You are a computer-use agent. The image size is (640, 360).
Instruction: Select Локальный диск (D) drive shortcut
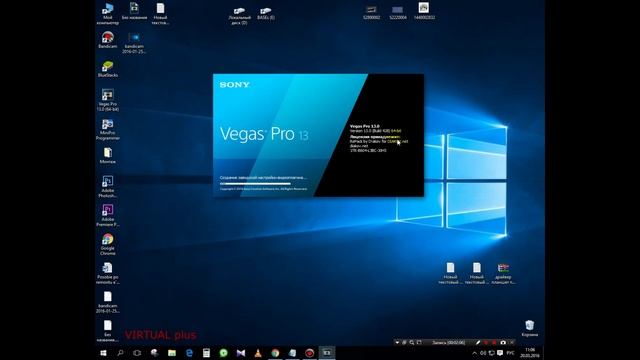coord(239,16)
